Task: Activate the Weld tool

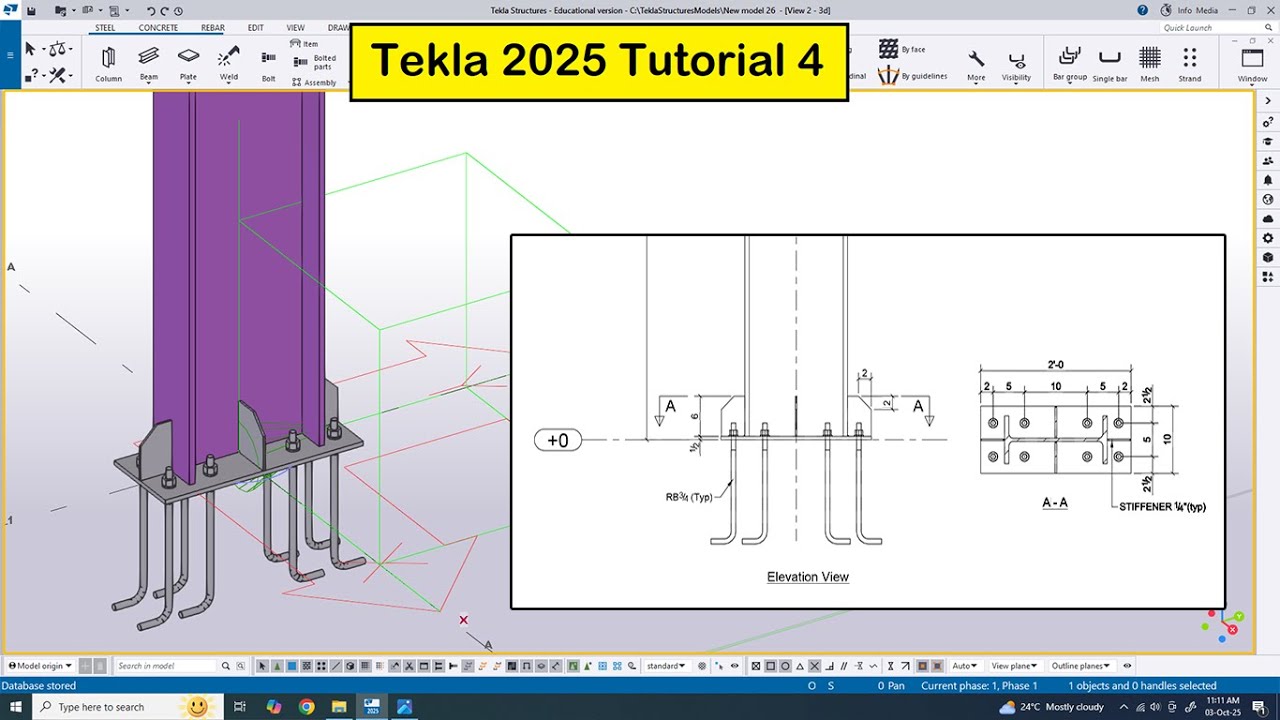Action: tap(229, 63)
